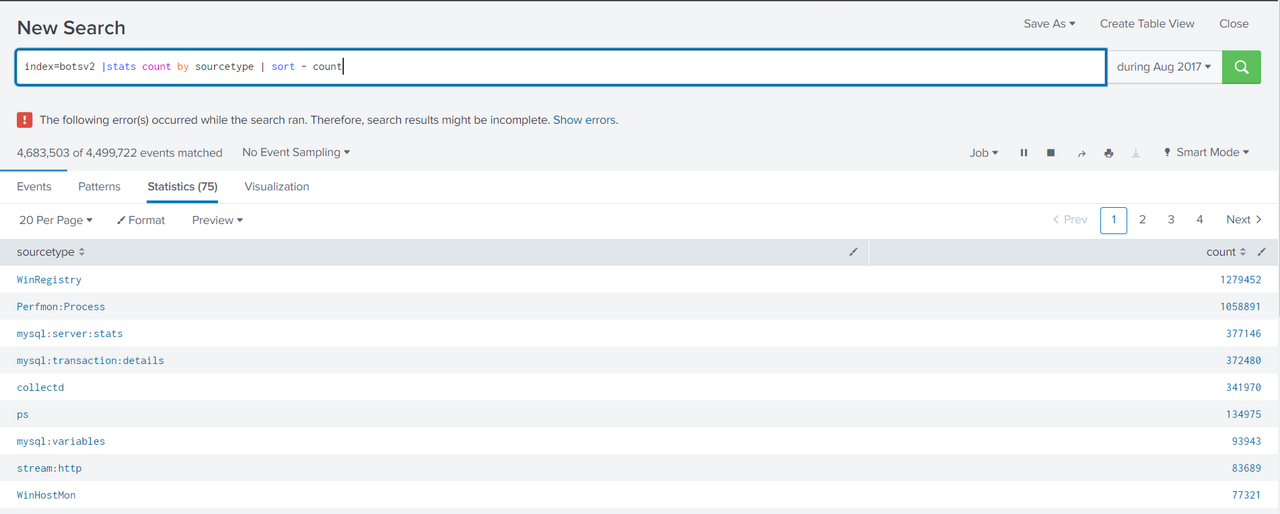Select the Statistics (75) tab
Viewport: 1280px width, 514px height.
click(x=182, y=187)
